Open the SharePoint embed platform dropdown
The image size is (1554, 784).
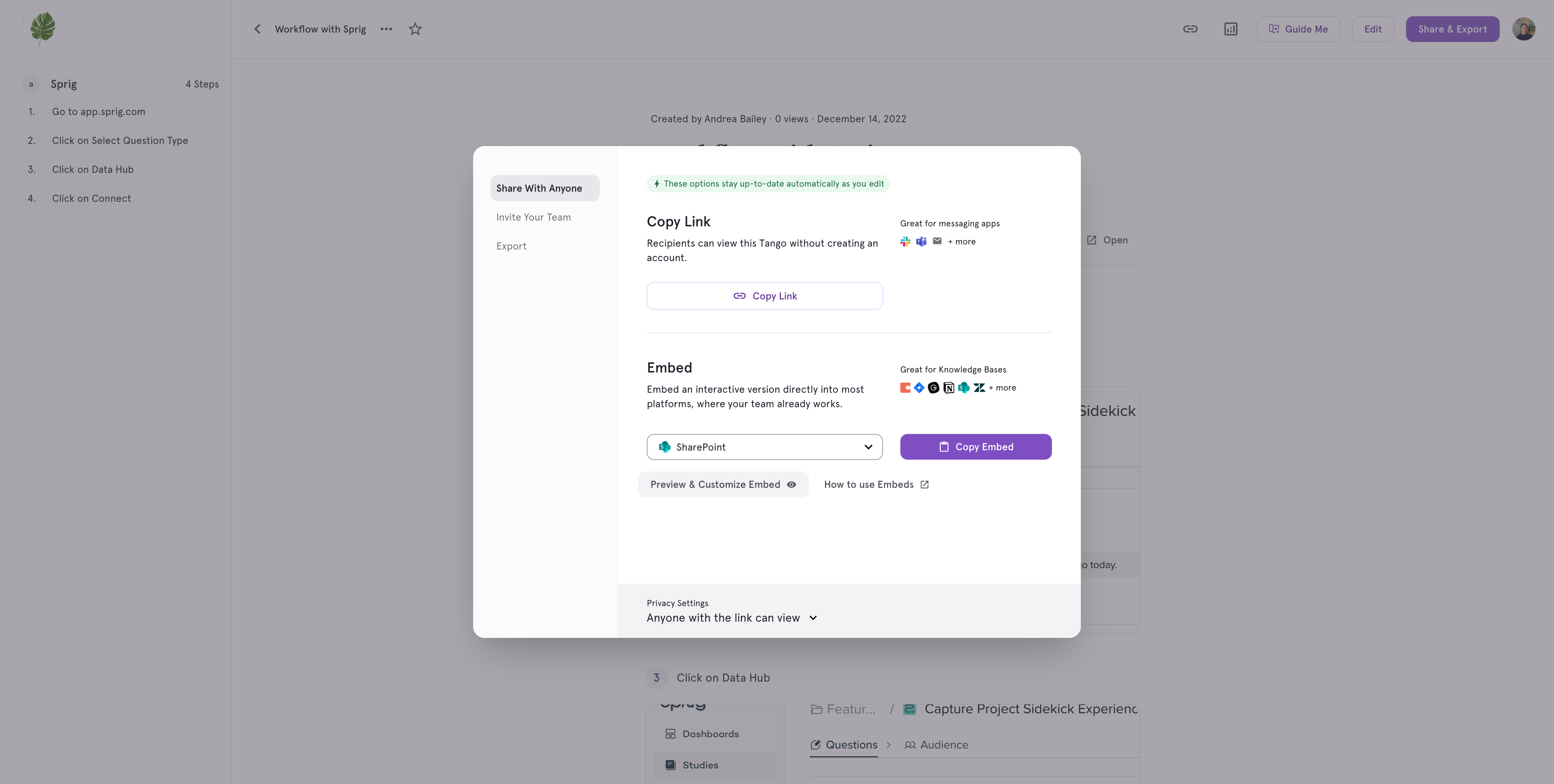tap(764, 447)
